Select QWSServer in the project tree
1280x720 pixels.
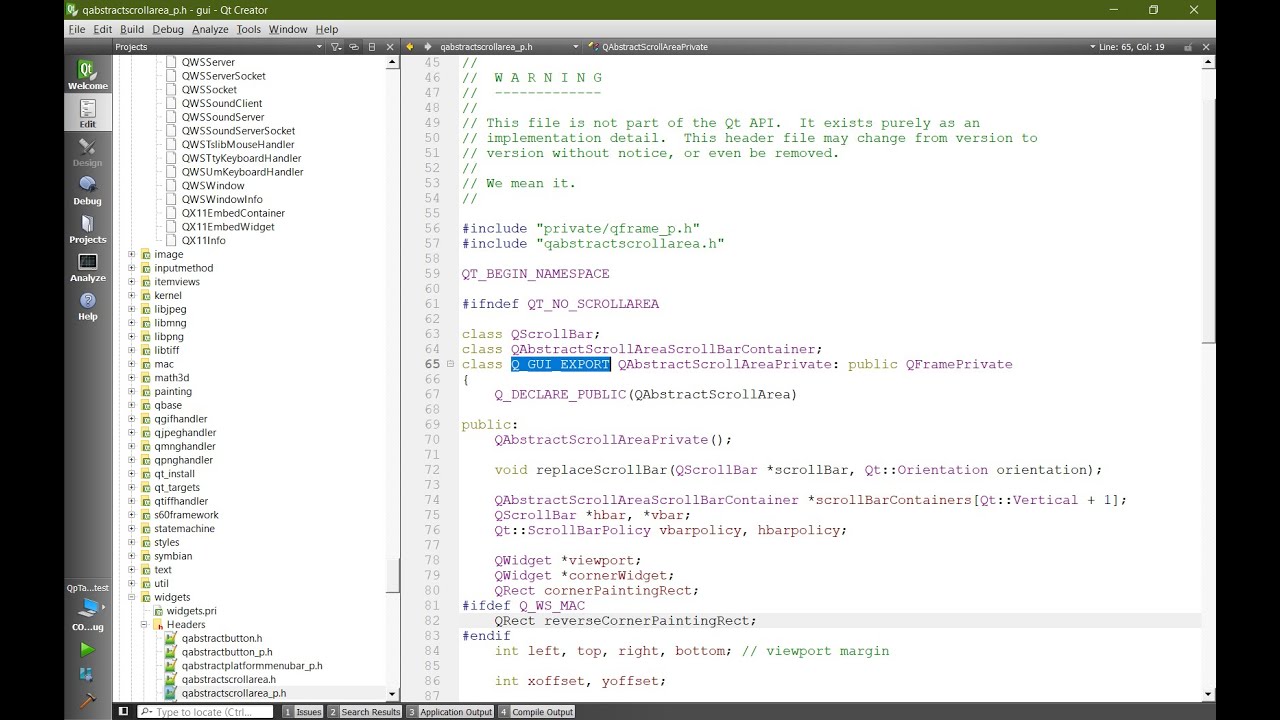(208, 62)
